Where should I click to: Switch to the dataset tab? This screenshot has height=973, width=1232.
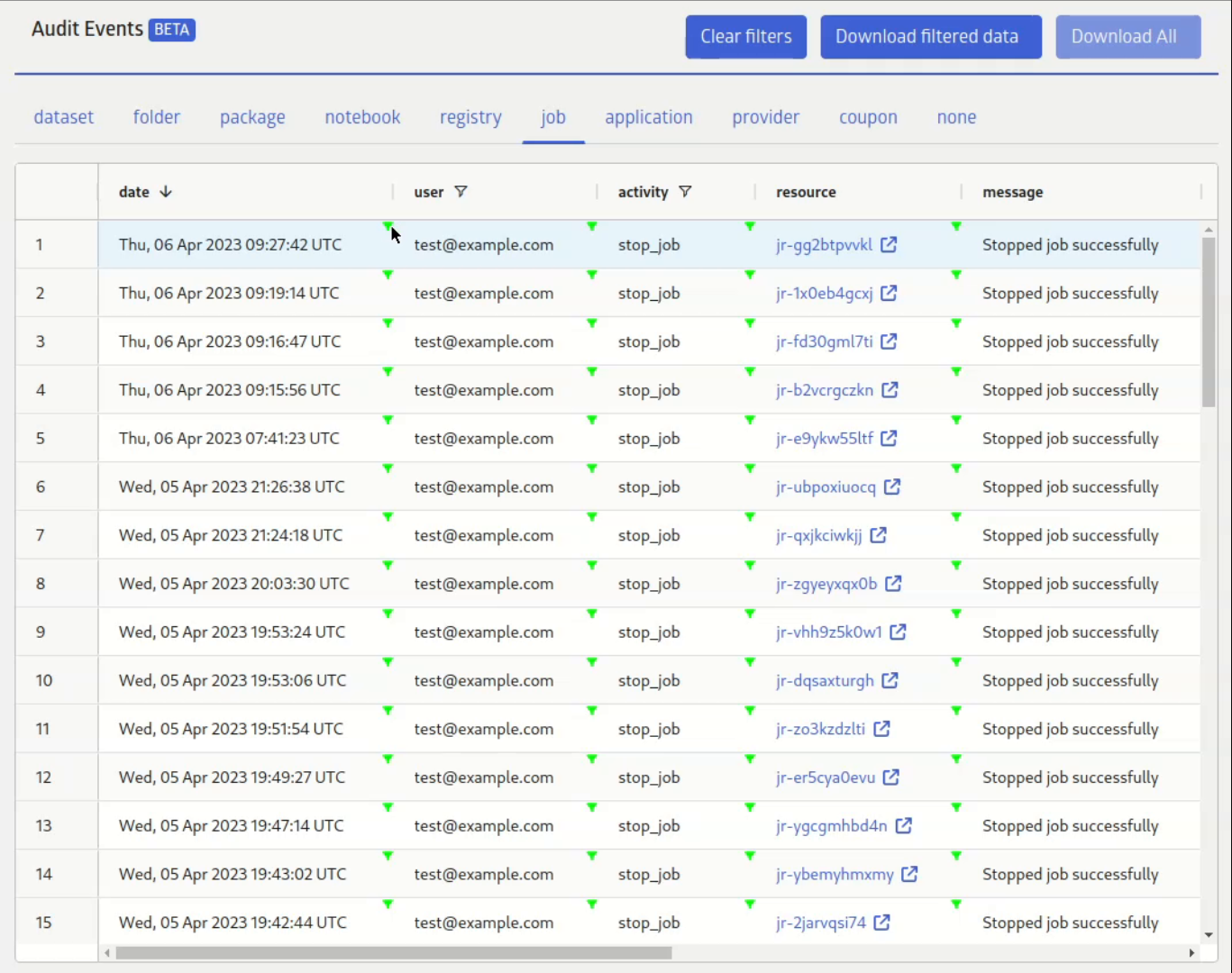pos(64,117)
